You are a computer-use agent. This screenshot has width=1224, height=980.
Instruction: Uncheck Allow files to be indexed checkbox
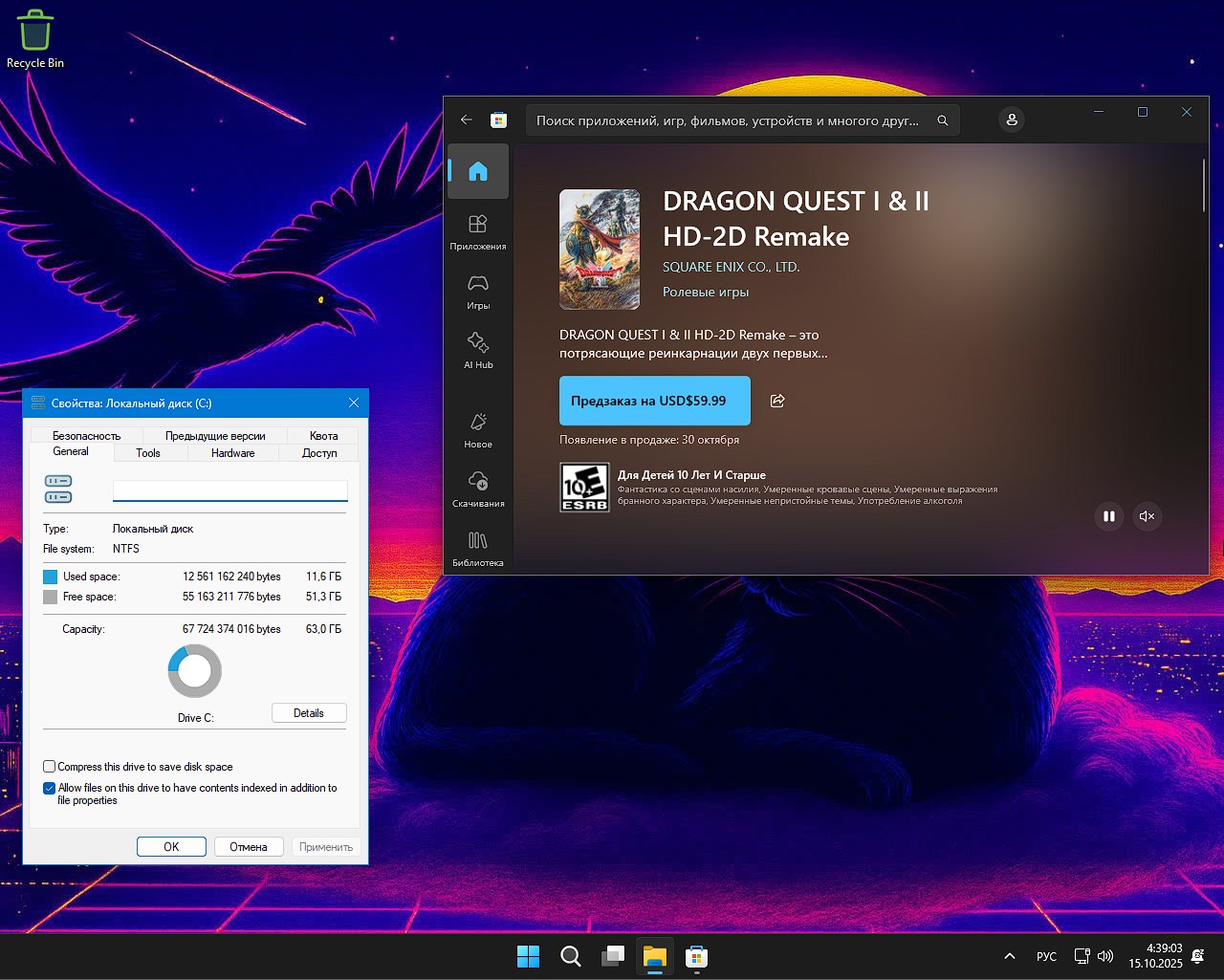pyautogui.click(x=50, y=788)
